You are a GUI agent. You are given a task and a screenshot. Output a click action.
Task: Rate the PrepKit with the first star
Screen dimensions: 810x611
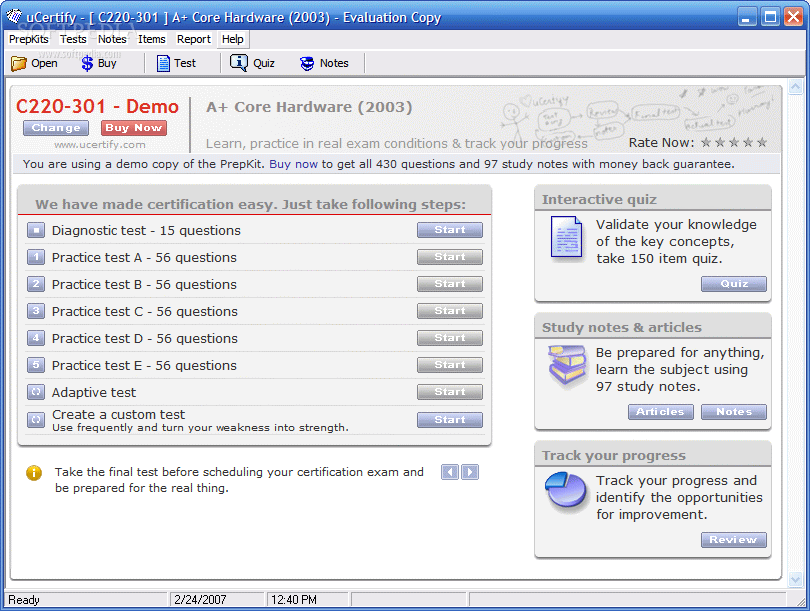click(x=706, y=143)
